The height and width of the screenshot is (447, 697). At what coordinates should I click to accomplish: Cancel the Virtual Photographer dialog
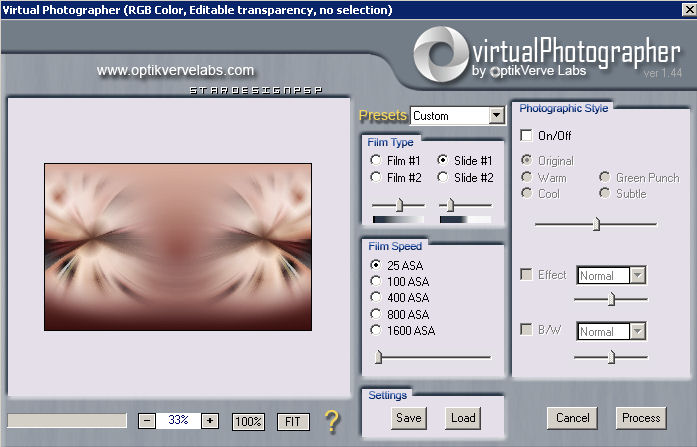click(x=572, y=418)
